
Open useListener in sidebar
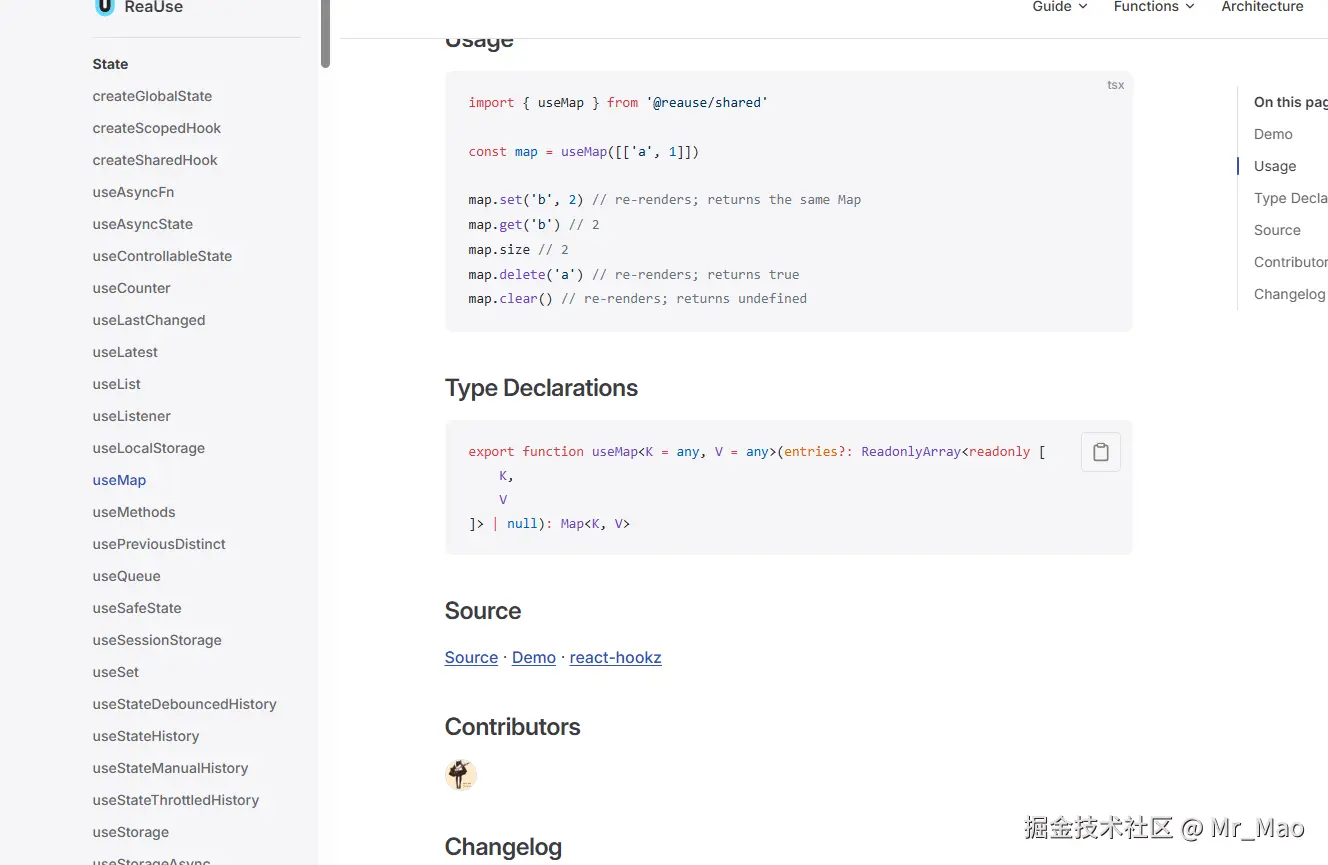[x=132, y=416]
